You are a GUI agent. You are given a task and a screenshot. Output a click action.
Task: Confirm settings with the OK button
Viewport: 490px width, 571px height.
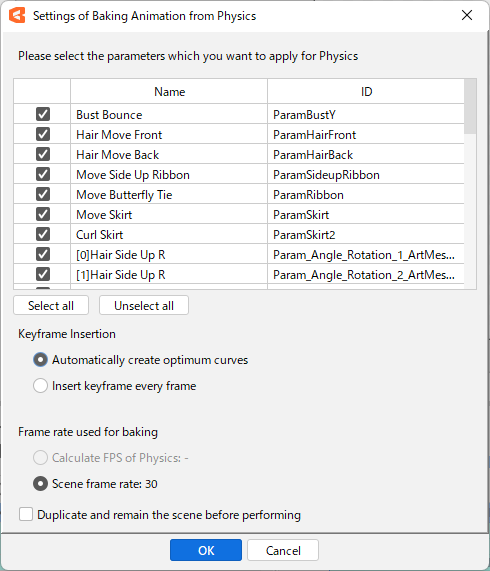point(206,550)
